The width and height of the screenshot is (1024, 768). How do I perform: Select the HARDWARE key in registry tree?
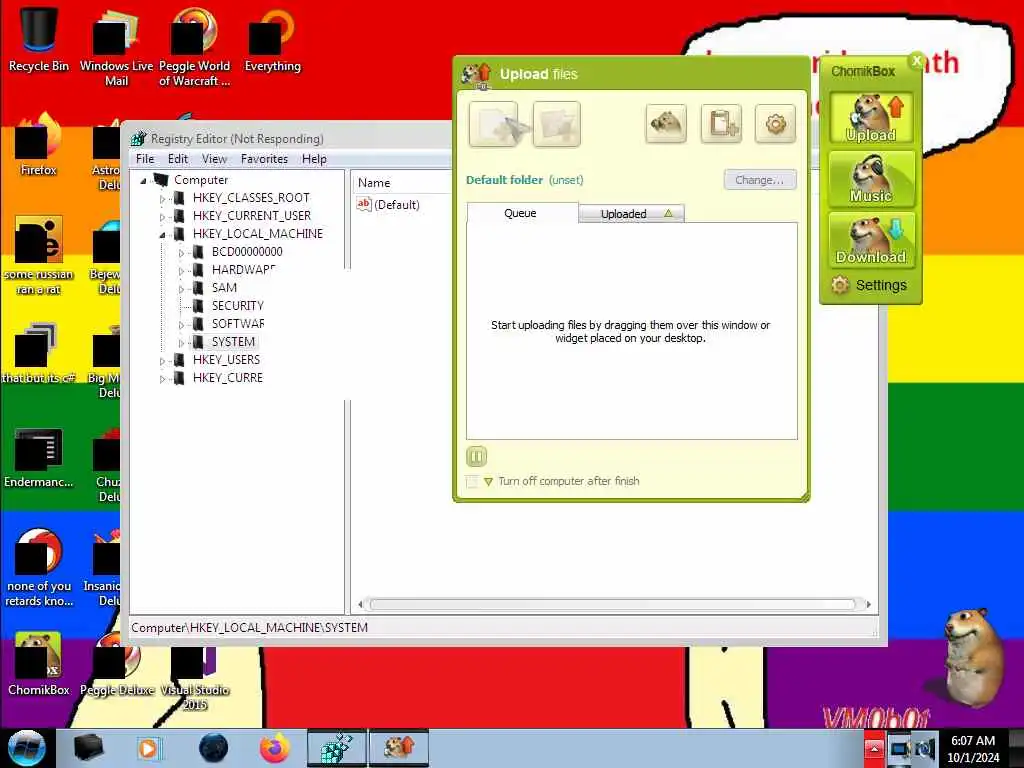pyautogui.click(x=243, y=270)
